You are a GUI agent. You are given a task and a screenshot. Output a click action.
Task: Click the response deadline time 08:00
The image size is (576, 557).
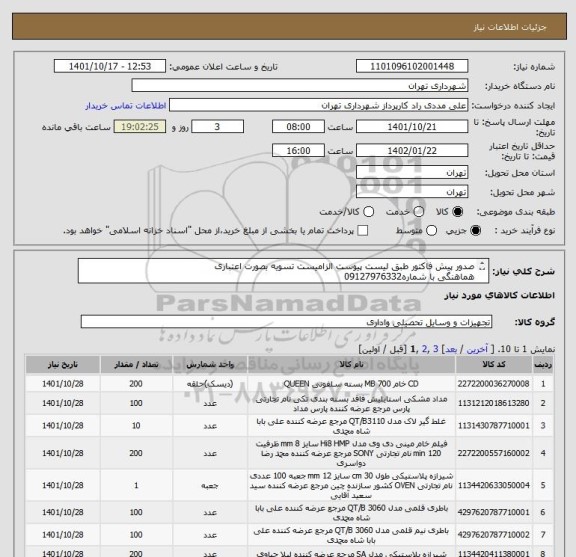(x=298, y=127)
